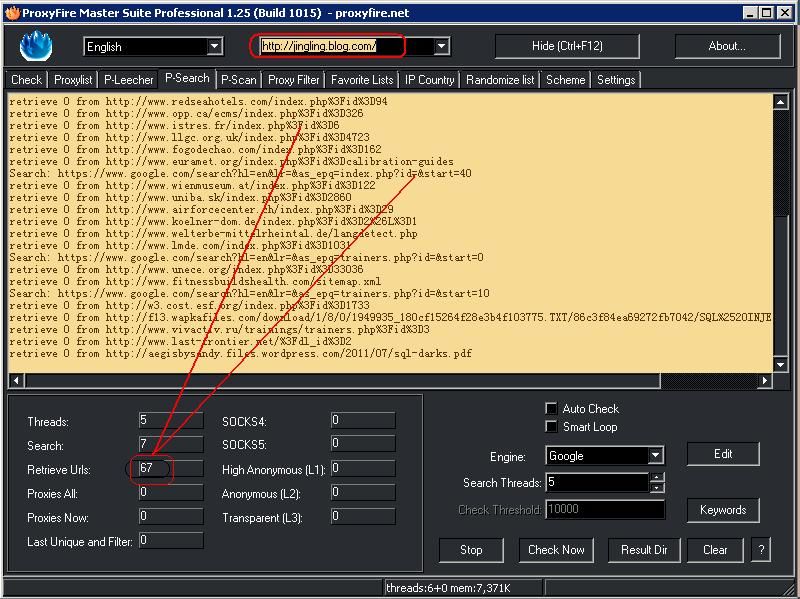The image size is (800, 599).
Task: Click the Transparent (L3) count field
Action: [363, 516]
